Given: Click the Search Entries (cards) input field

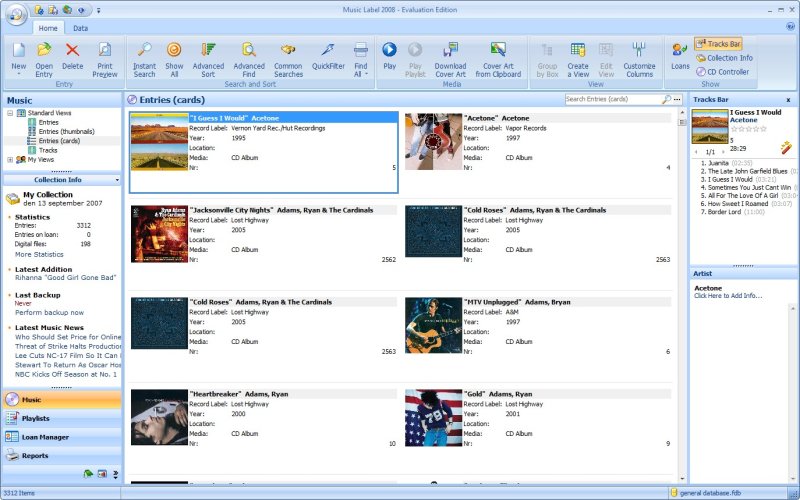Looking at the screenshot, I should coord(611,100).
